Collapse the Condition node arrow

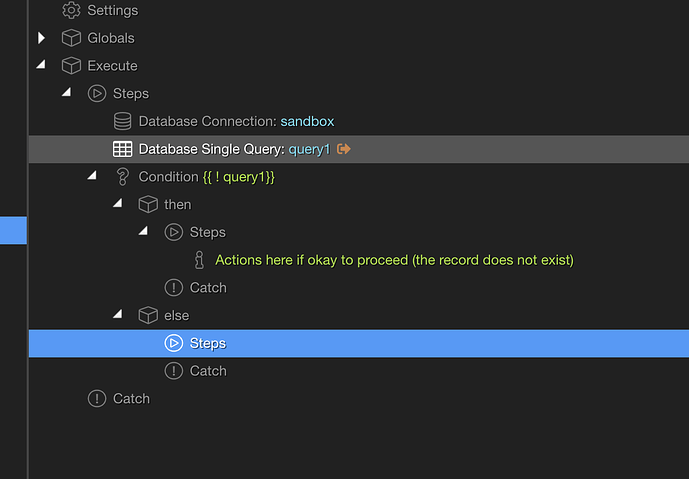[x=93, y=176]
